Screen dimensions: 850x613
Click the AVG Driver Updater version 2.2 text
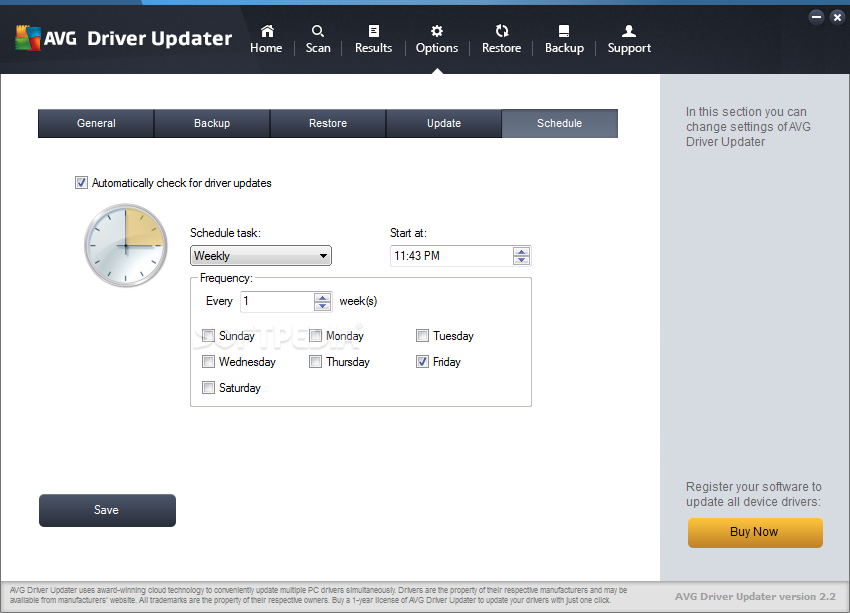pos(755,597)
